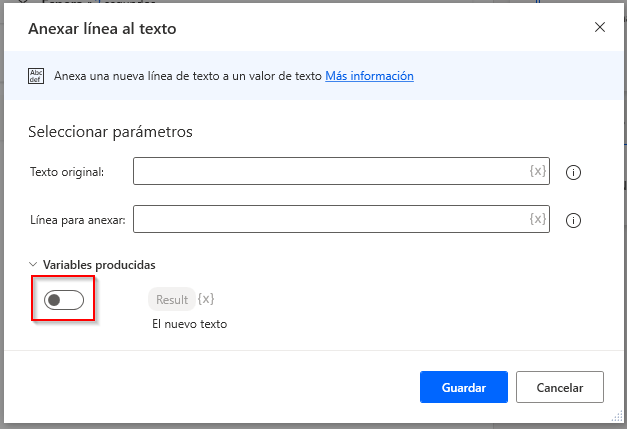This screenshot has width=627, height=429.
Task: Enable the Result variable toggle
Action: [x=64, y=300]
